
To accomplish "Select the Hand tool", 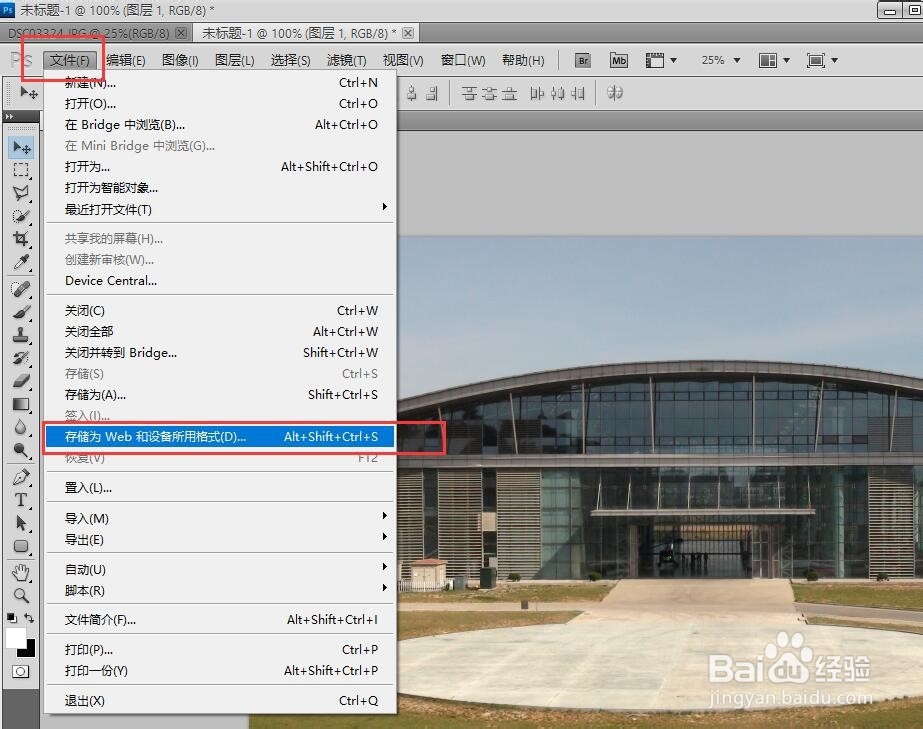I will [x=21, y=572].
